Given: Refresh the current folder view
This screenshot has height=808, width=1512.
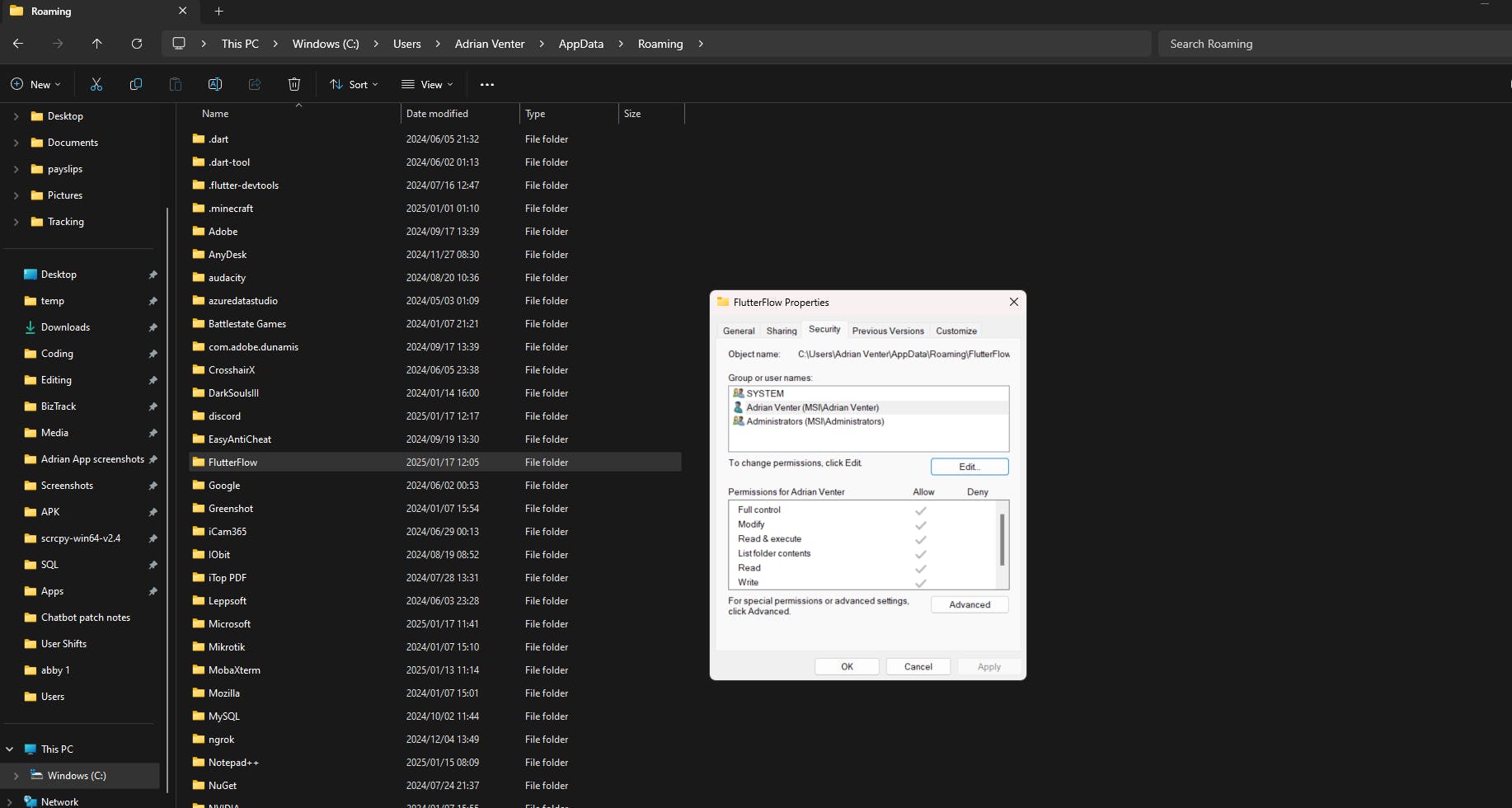Looking at the screenshot, I should pyautogui.click(x=137, y=44).
